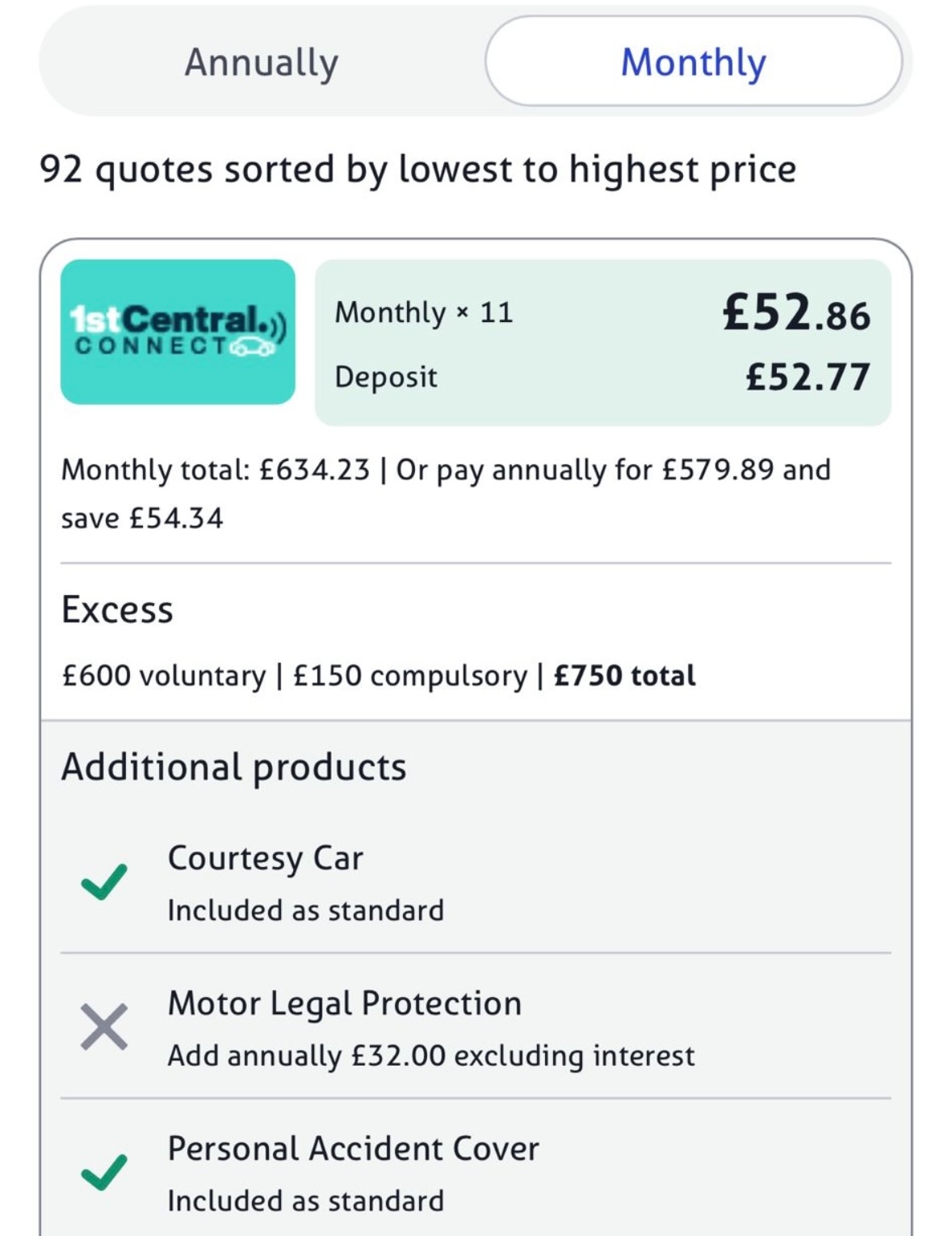Tap the £52.86 monthly price

[797, 312]
